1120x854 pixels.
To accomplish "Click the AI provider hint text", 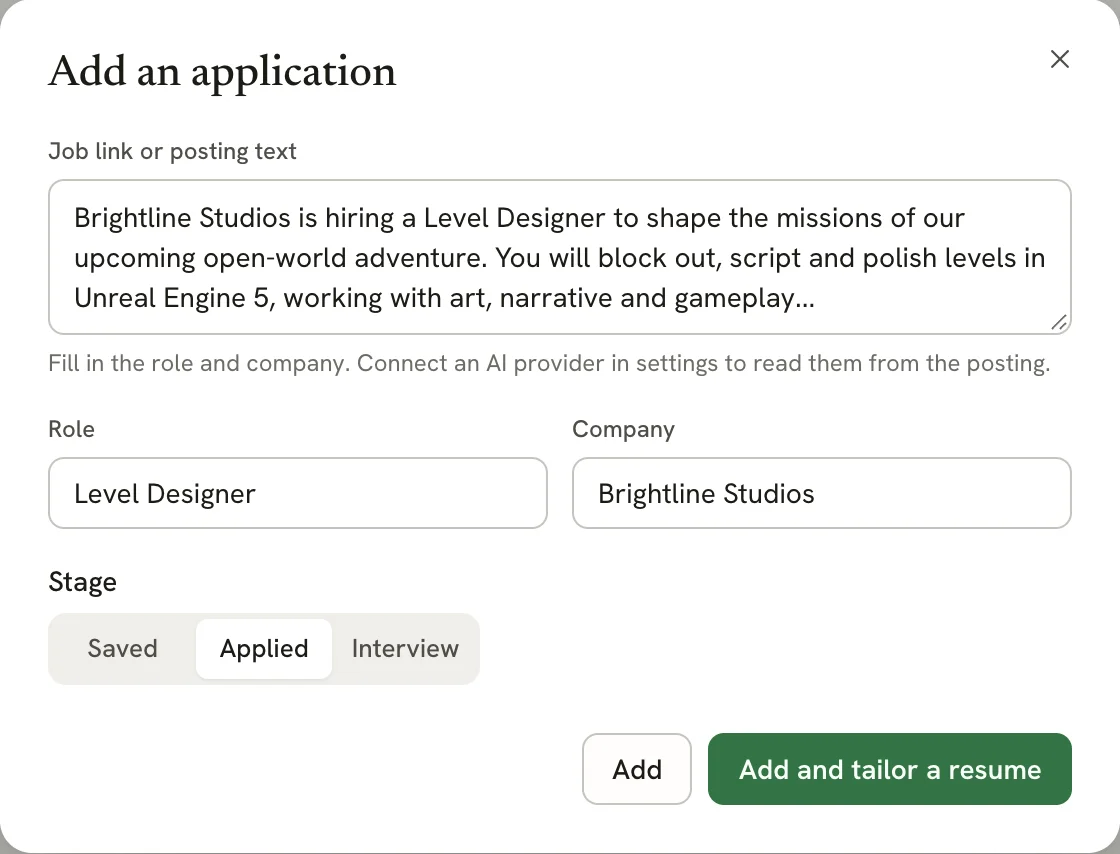I will pyautogui.click(x=549, y=363).
